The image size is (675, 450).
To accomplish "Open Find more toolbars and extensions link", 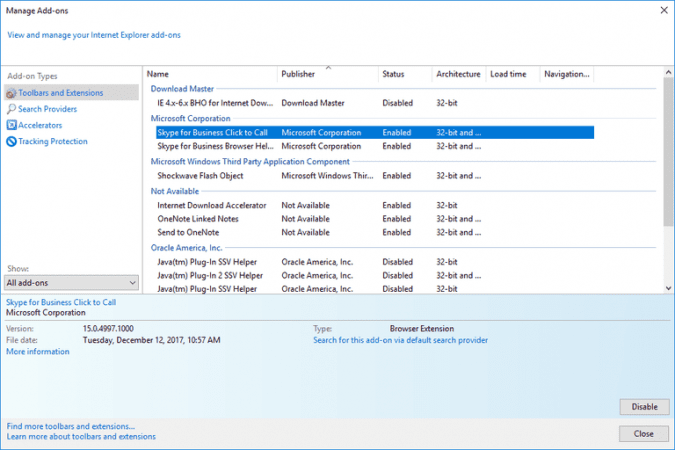I will (71, 426).
